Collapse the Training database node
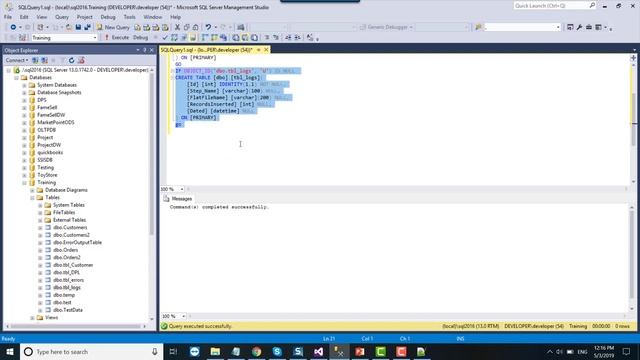Viewport: 640px width, 360px height. pos(24,183)
